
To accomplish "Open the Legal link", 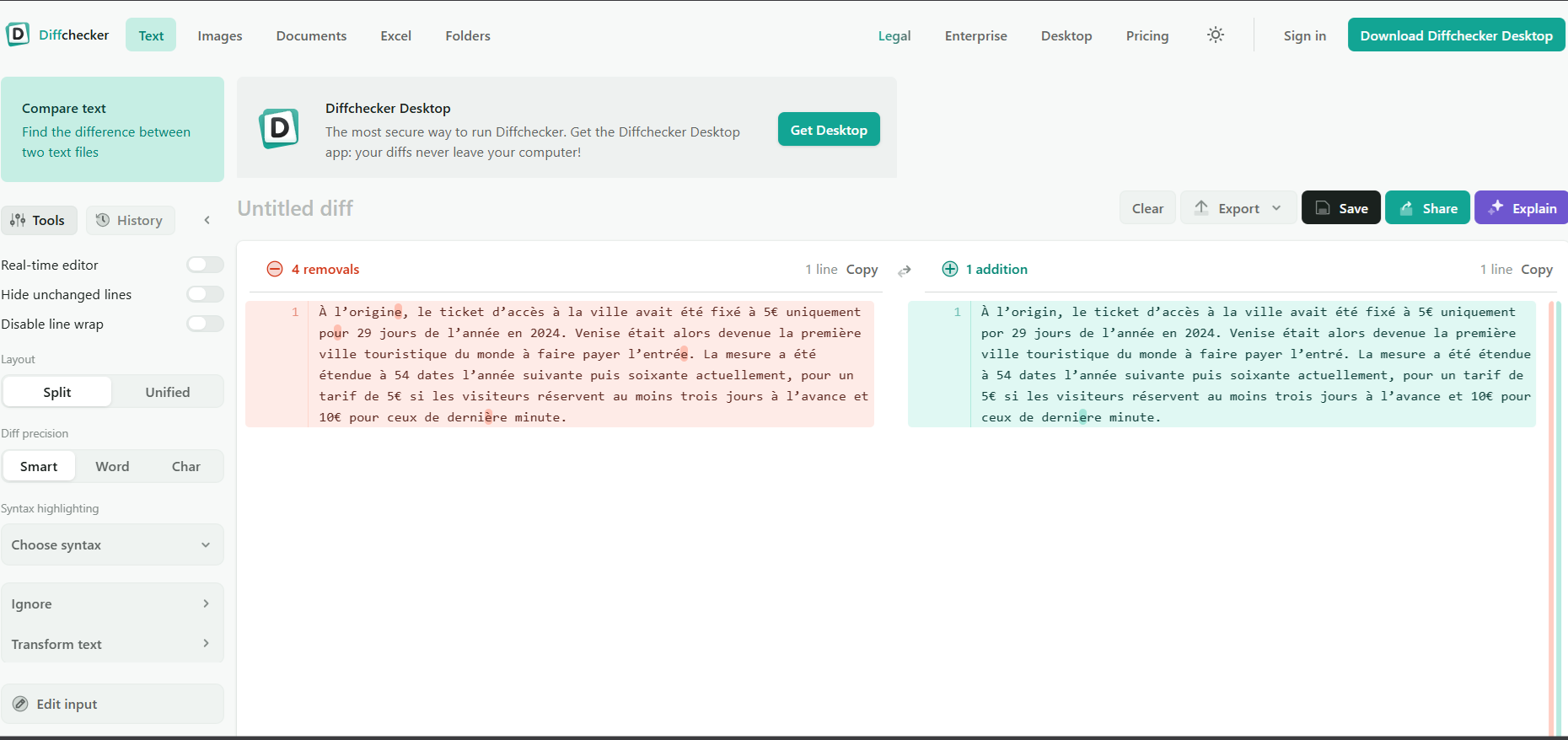I will point(894,35).
